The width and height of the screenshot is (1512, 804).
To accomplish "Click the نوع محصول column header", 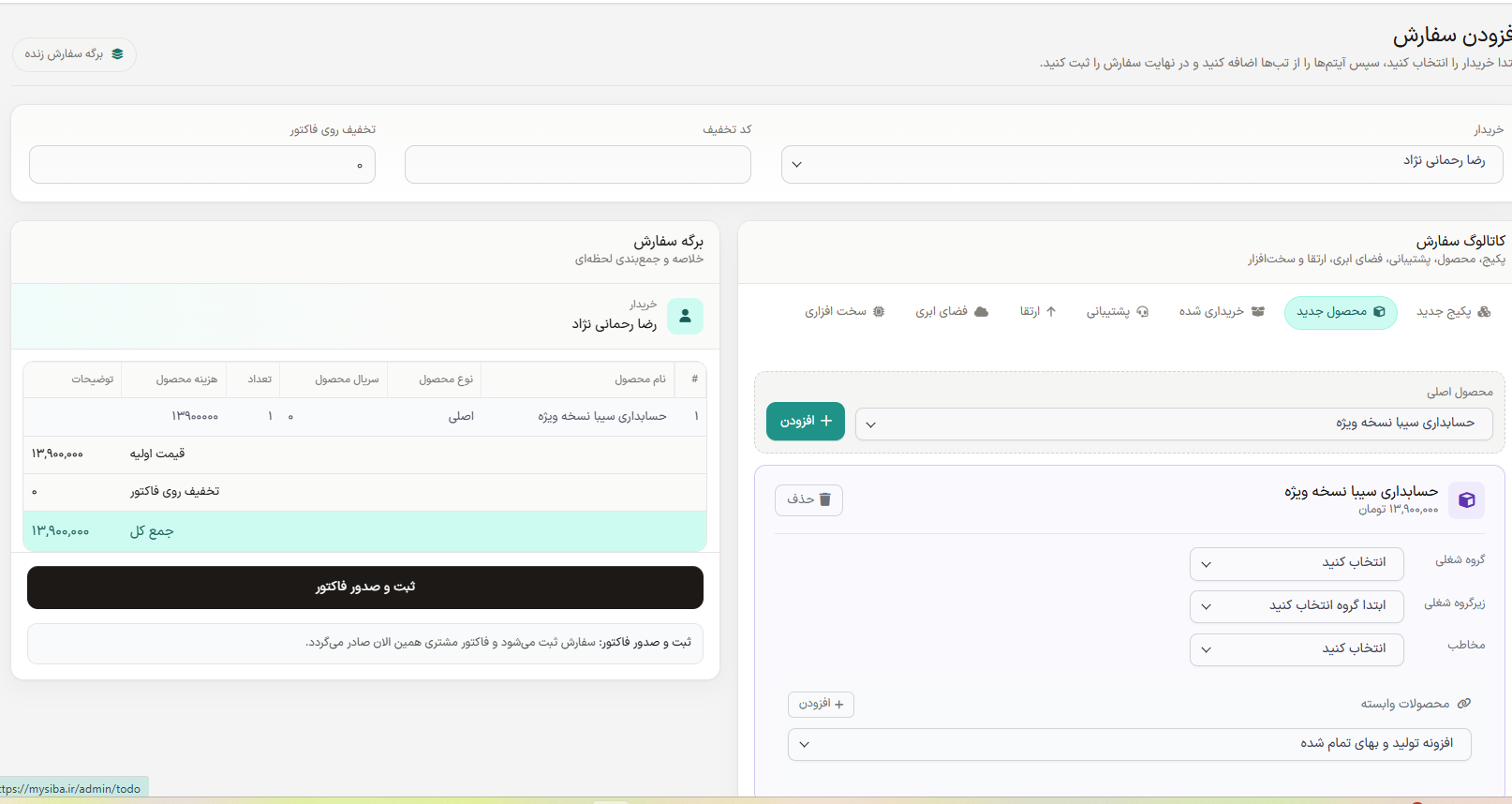I will pyautogui.click(x=446, y=380).
